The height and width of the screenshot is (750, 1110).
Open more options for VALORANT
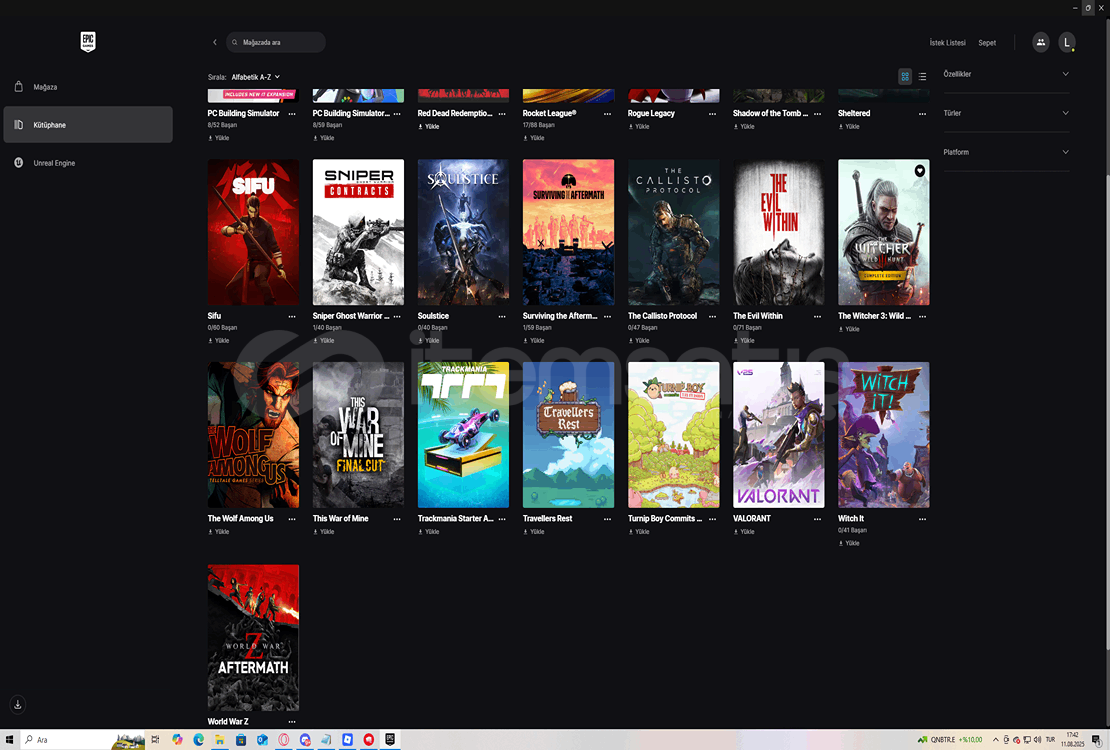click(x=818, y=519)
